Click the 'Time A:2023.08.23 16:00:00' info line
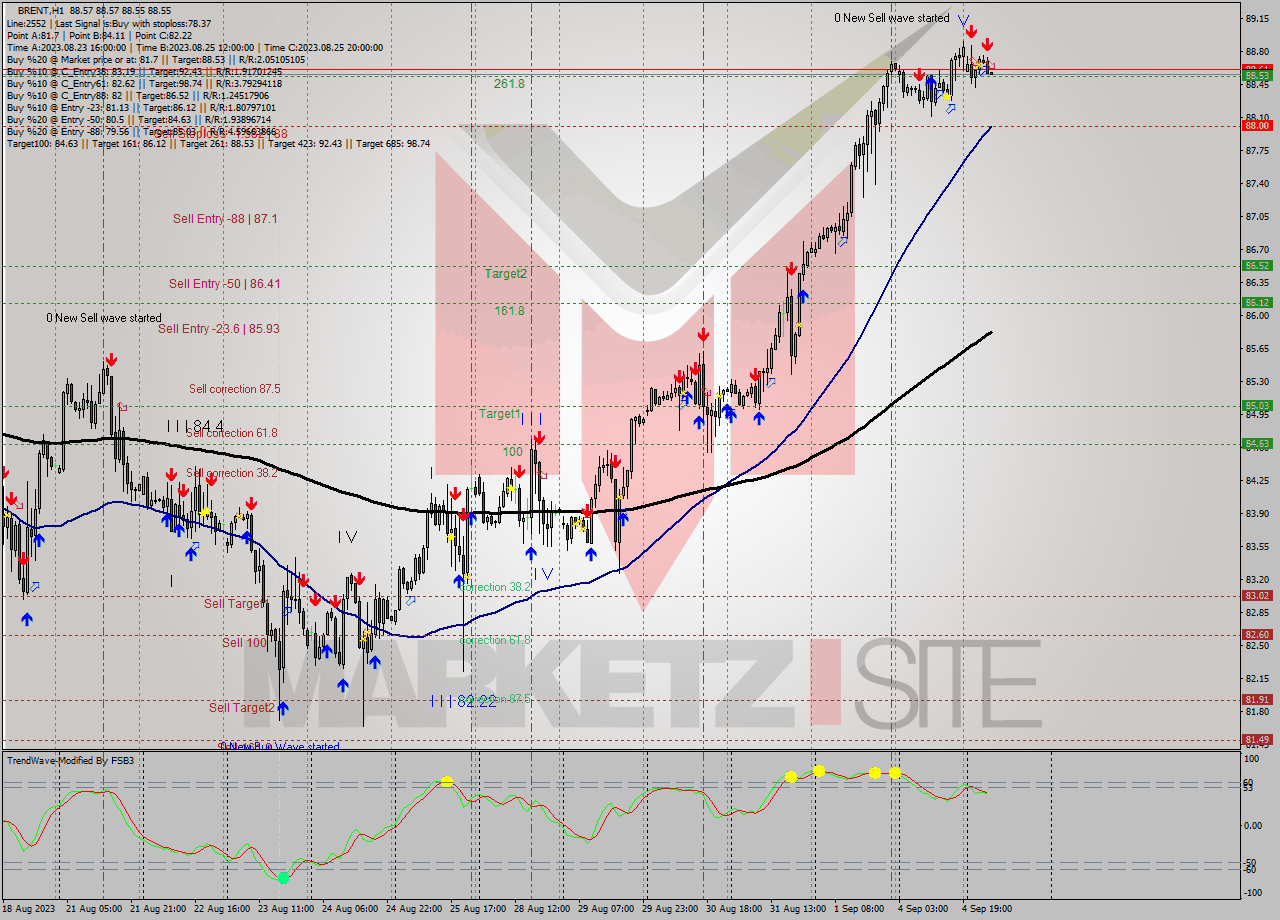The image size is (1280, 920). click(67, 47)
